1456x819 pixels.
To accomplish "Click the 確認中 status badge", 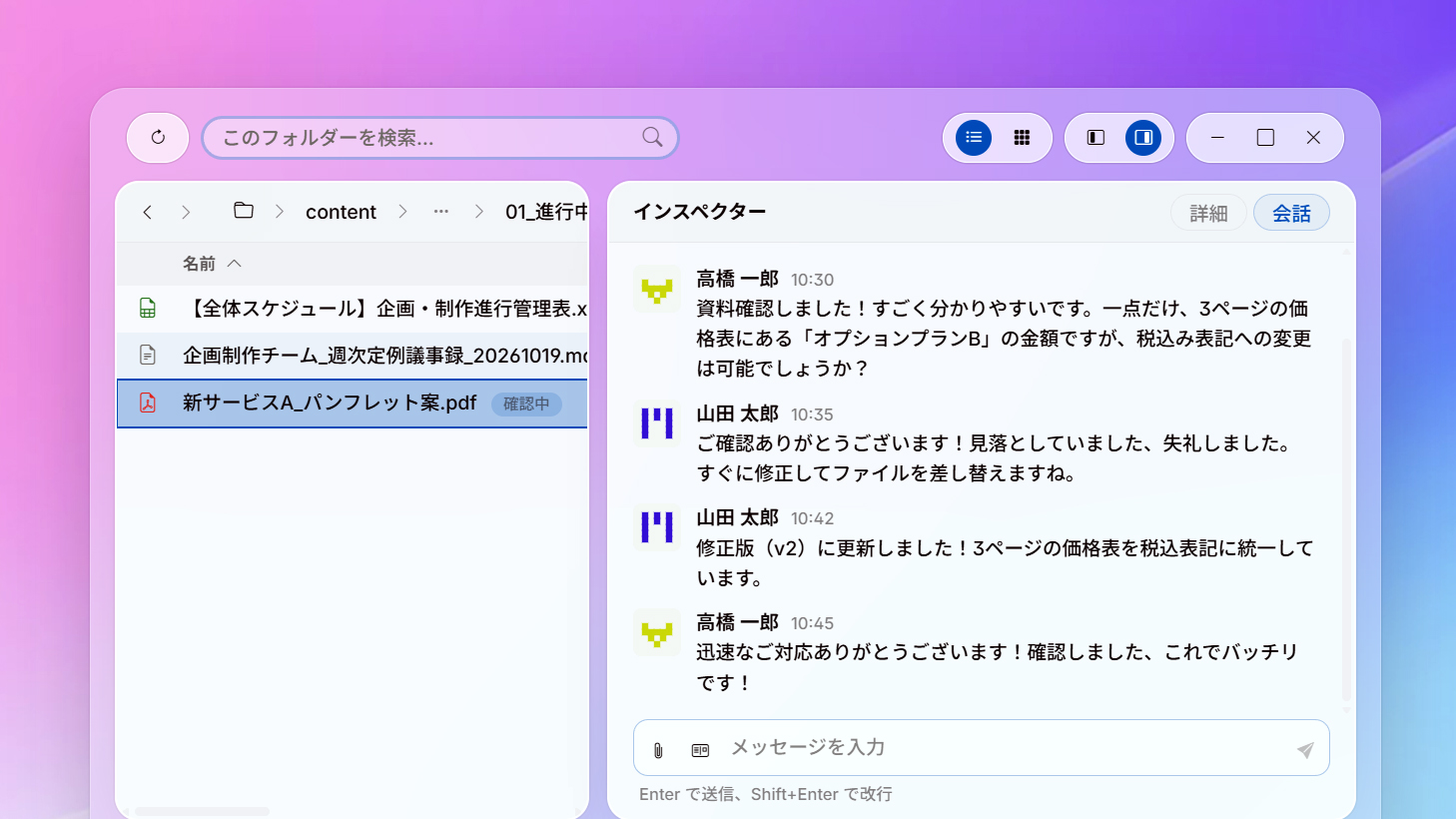I will tap(526, 404).
